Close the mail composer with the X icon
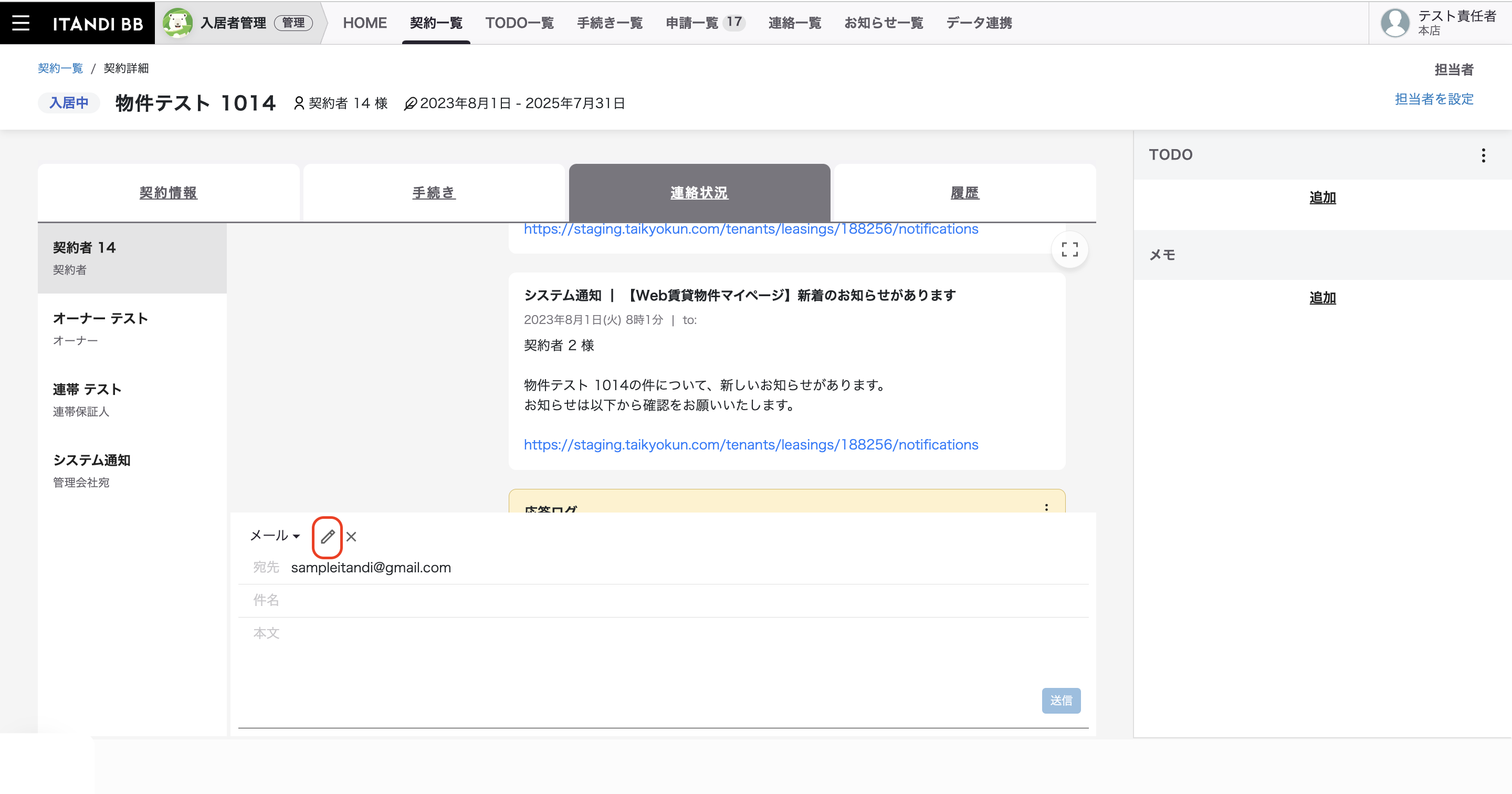 (351, 536)
